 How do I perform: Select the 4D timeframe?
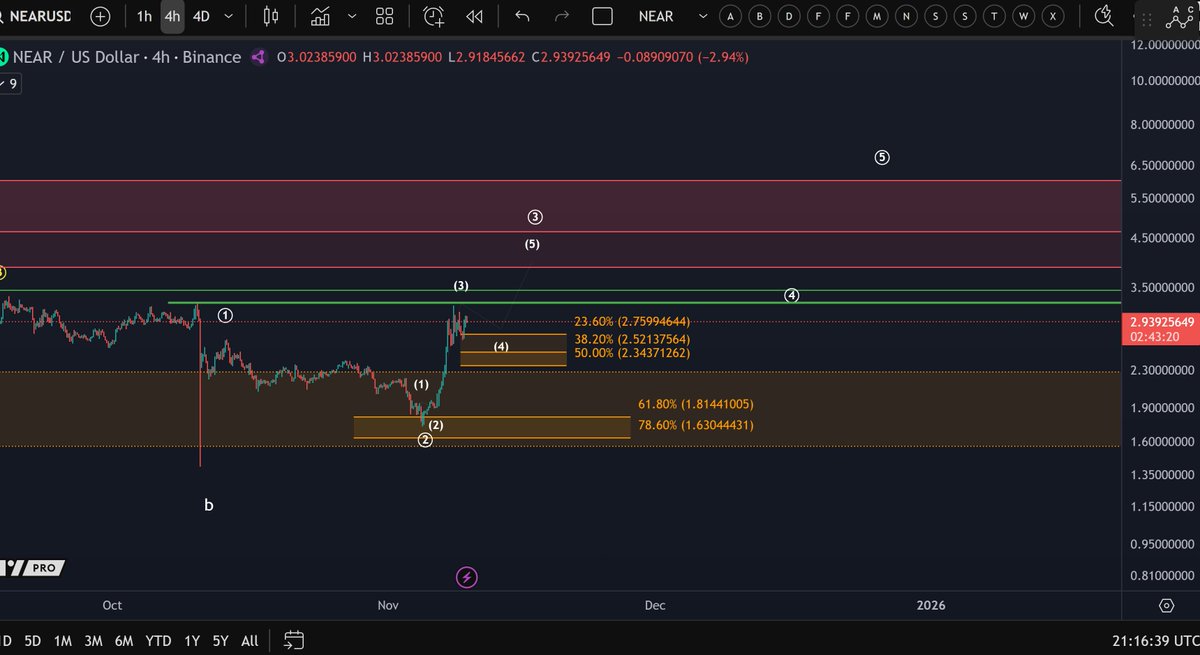point(202,16)
